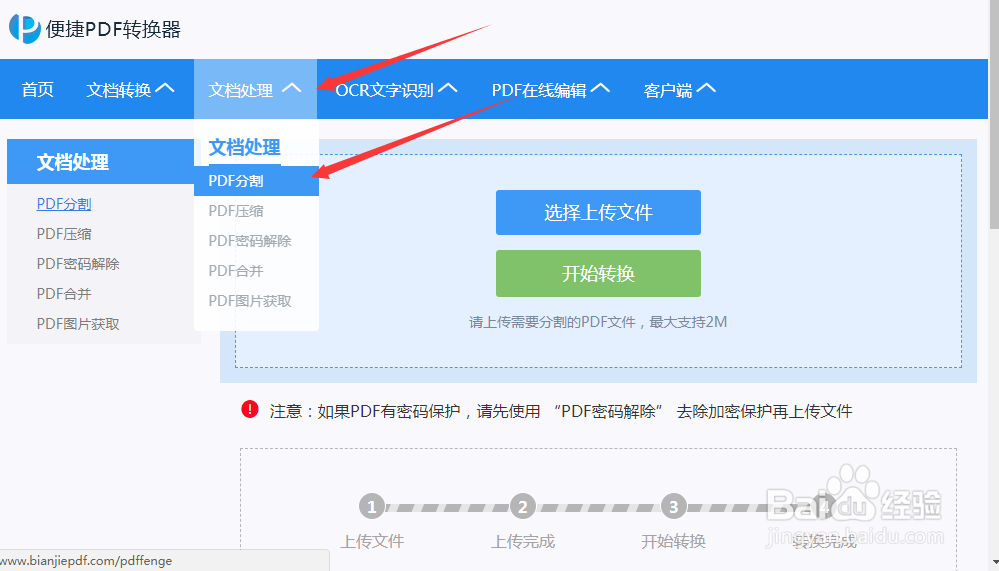Open the 文档处理 nav menu
The width and height of the screenshot is (999, 571).
tap(255, 90)
